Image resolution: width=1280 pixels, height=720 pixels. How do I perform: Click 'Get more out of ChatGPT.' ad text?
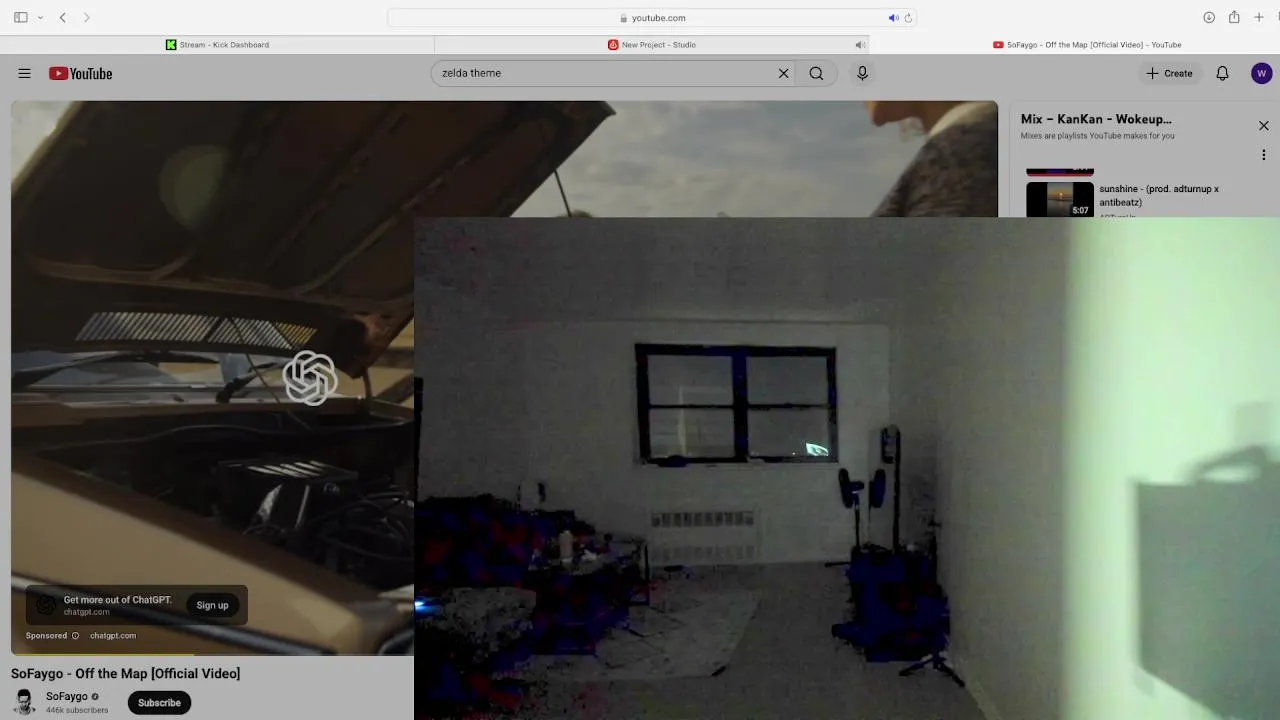point(118,600)
